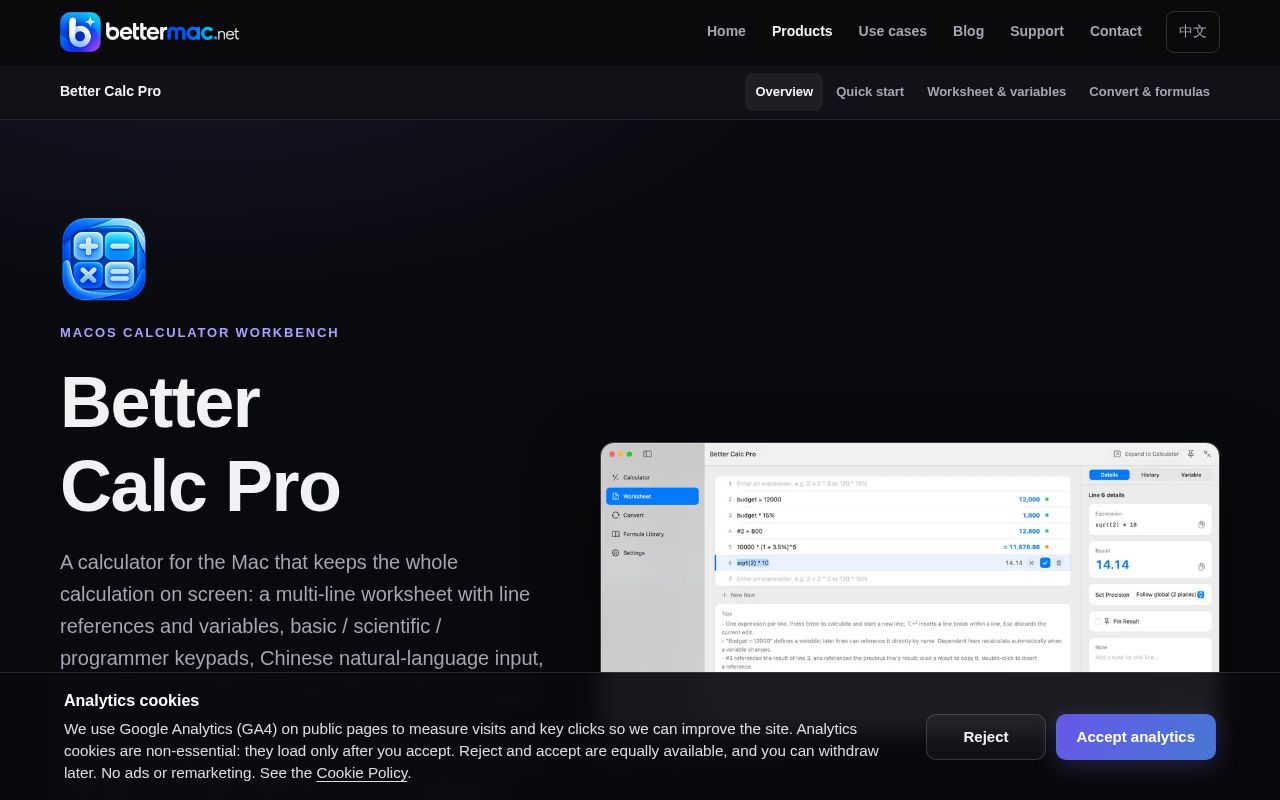Viewport: 1280px width, 800px height.
Task: Reject analytics cookies
Action: click(x=986, y=737)
